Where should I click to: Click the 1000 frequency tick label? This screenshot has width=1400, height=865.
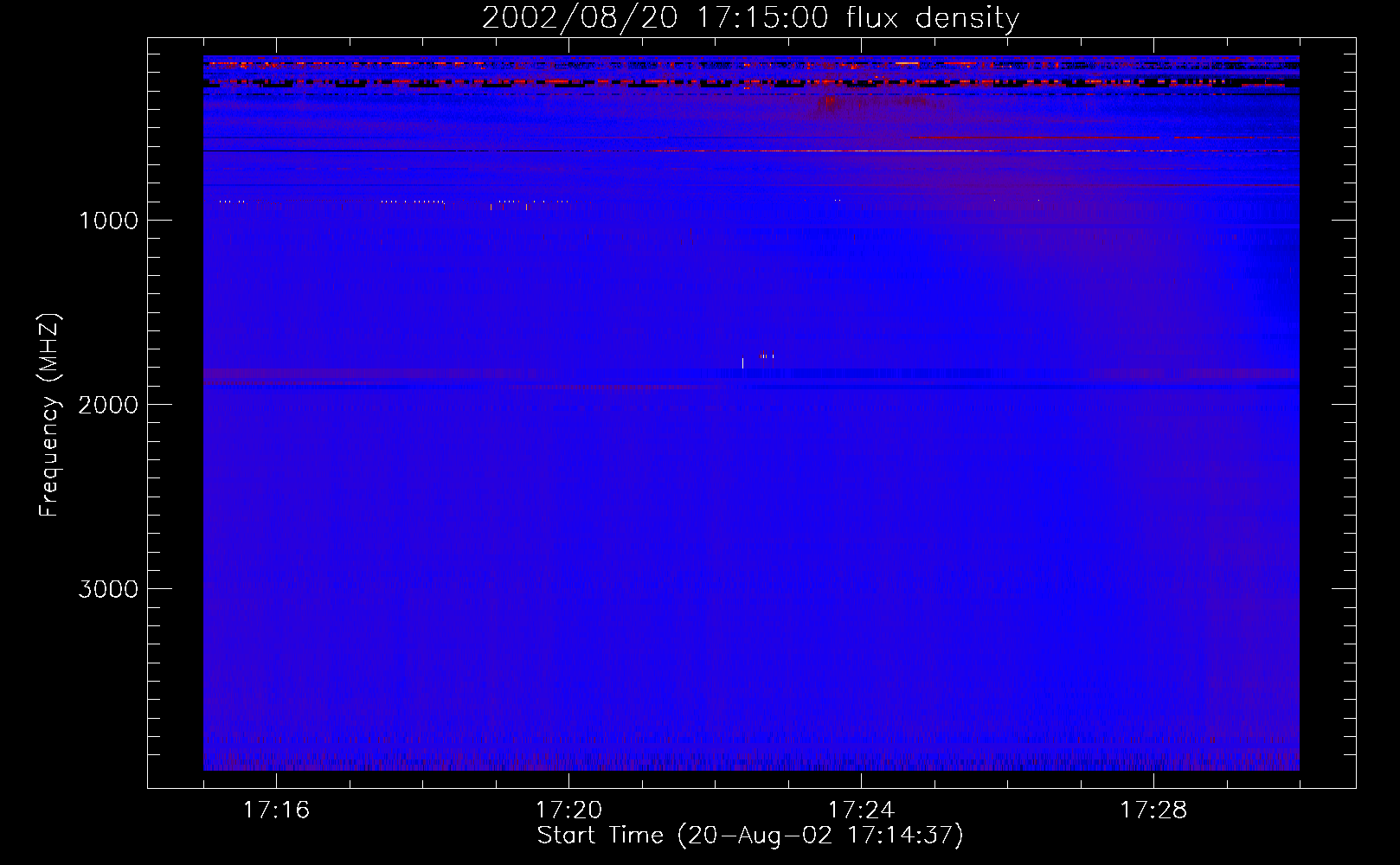coord(108,221)
